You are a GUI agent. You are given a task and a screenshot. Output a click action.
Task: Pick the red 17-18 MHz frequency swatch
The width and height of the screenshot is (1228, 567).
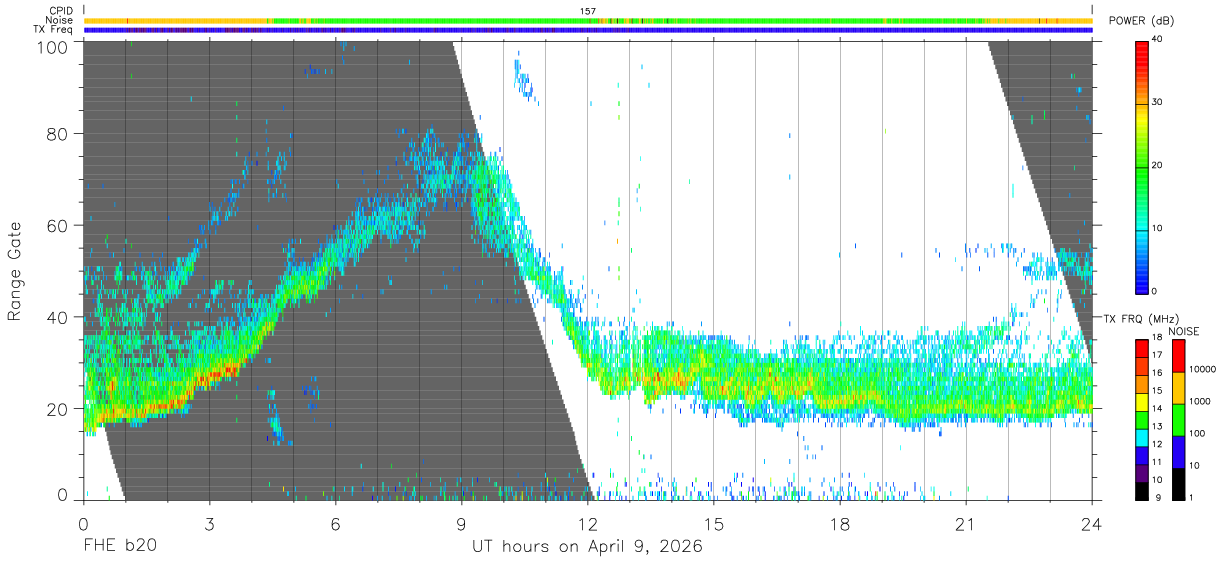[1141, 347]
